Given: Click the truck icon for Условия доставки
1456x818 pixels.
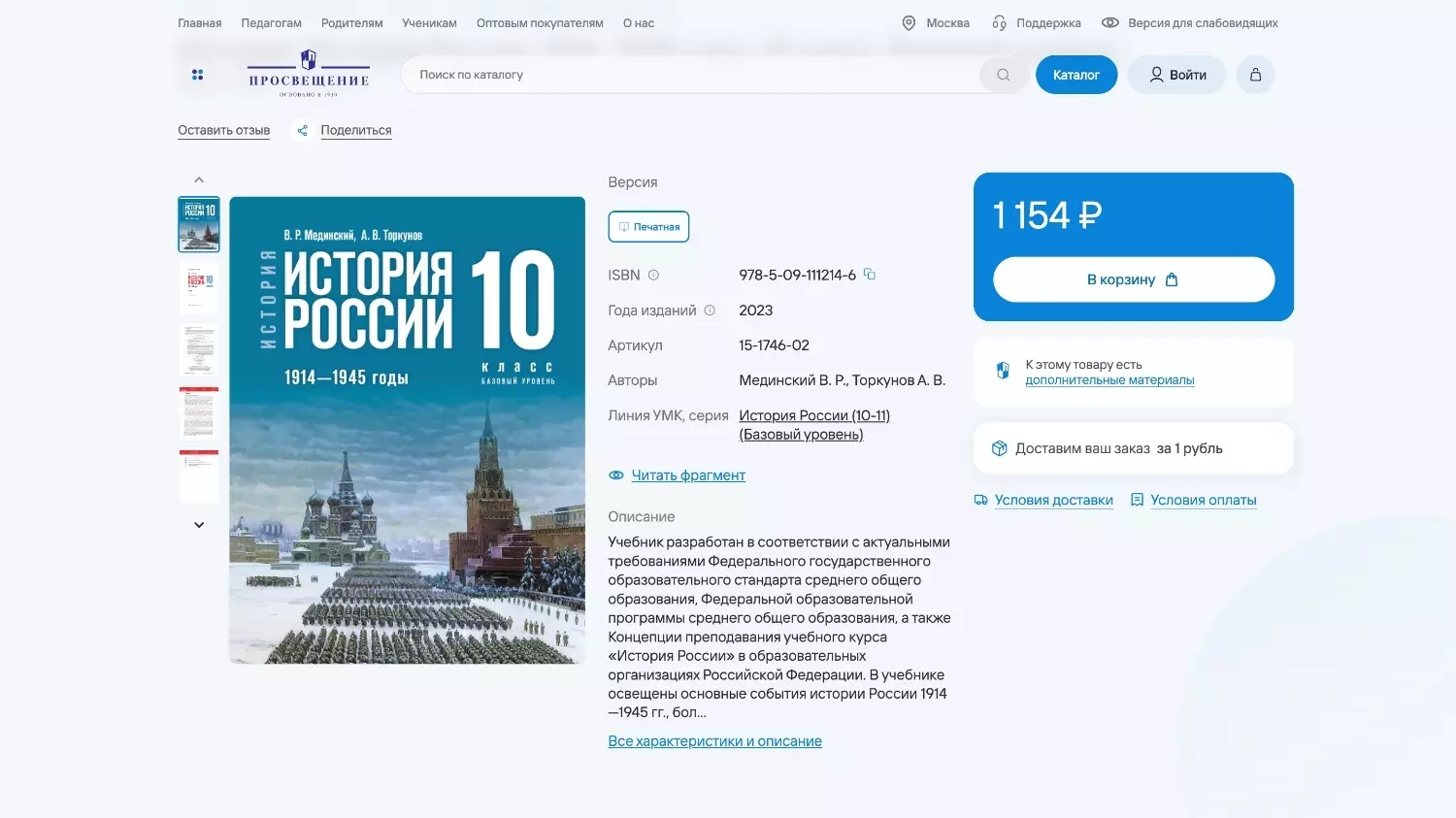Looking at the screenshot, I should (x=980, y=500).
